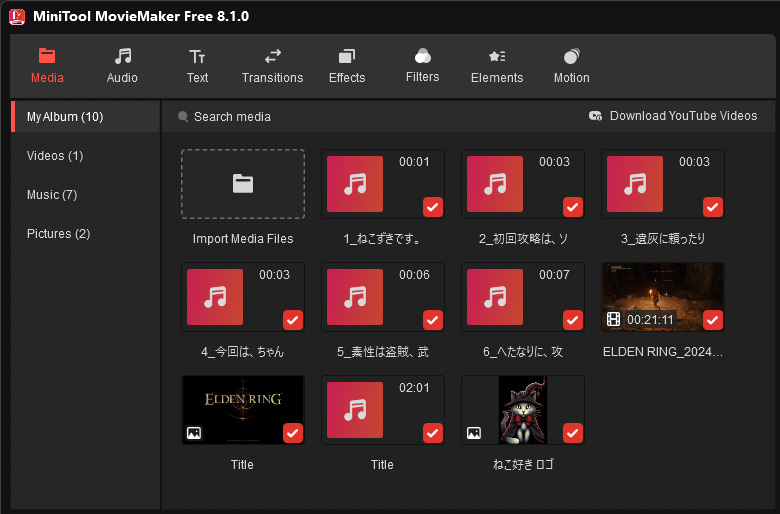The image size is (780, 514).
Task: Select Pictures (2) category
Action: click(x=85, y=233)
